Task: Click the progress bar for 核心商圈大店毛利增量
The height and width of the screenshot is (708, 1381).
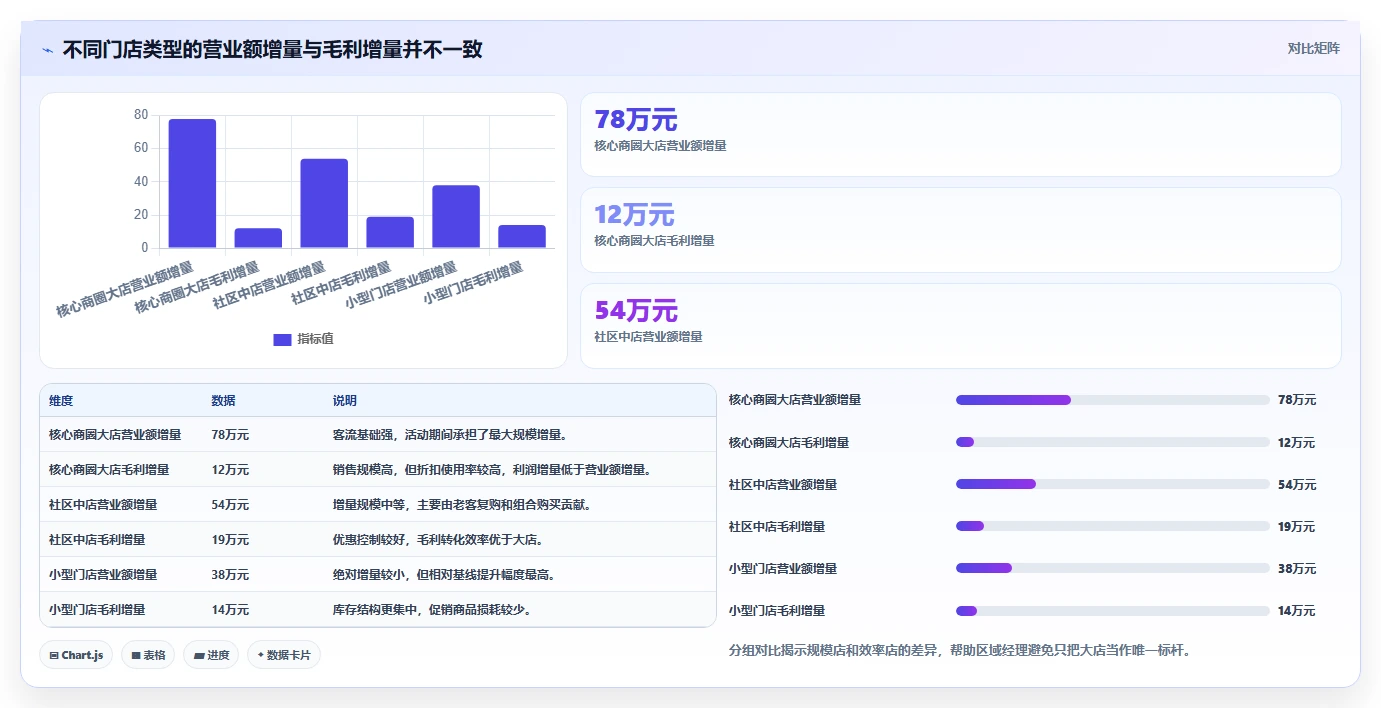Action: click(1112, 442)
